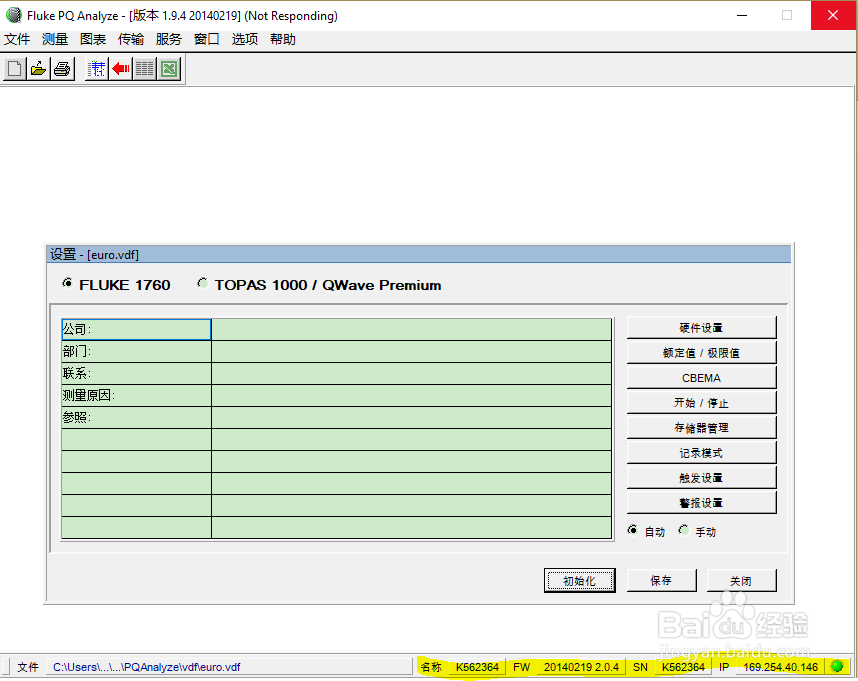Open the 图表 menu
Viewport: 858px width, 681px height.
93,39
